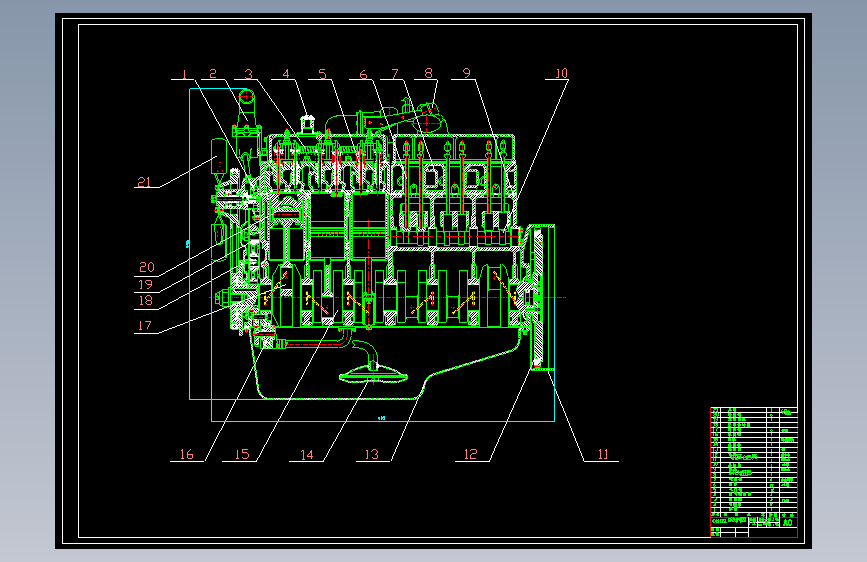The image size is (867, 562).
Task: Click the part callout number 17
Action: point(144,325)
